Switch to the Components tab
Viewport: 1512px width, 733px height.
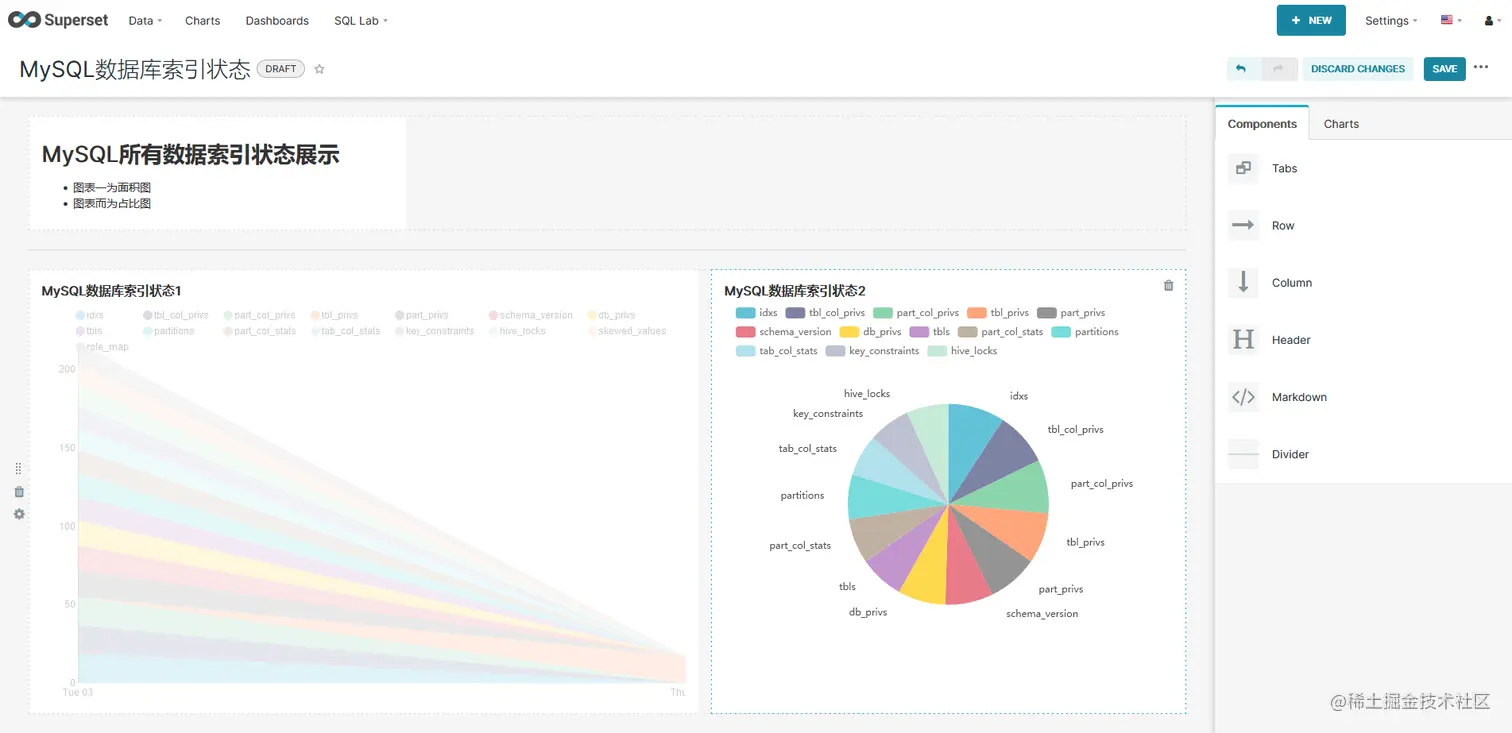point(1262,124)
